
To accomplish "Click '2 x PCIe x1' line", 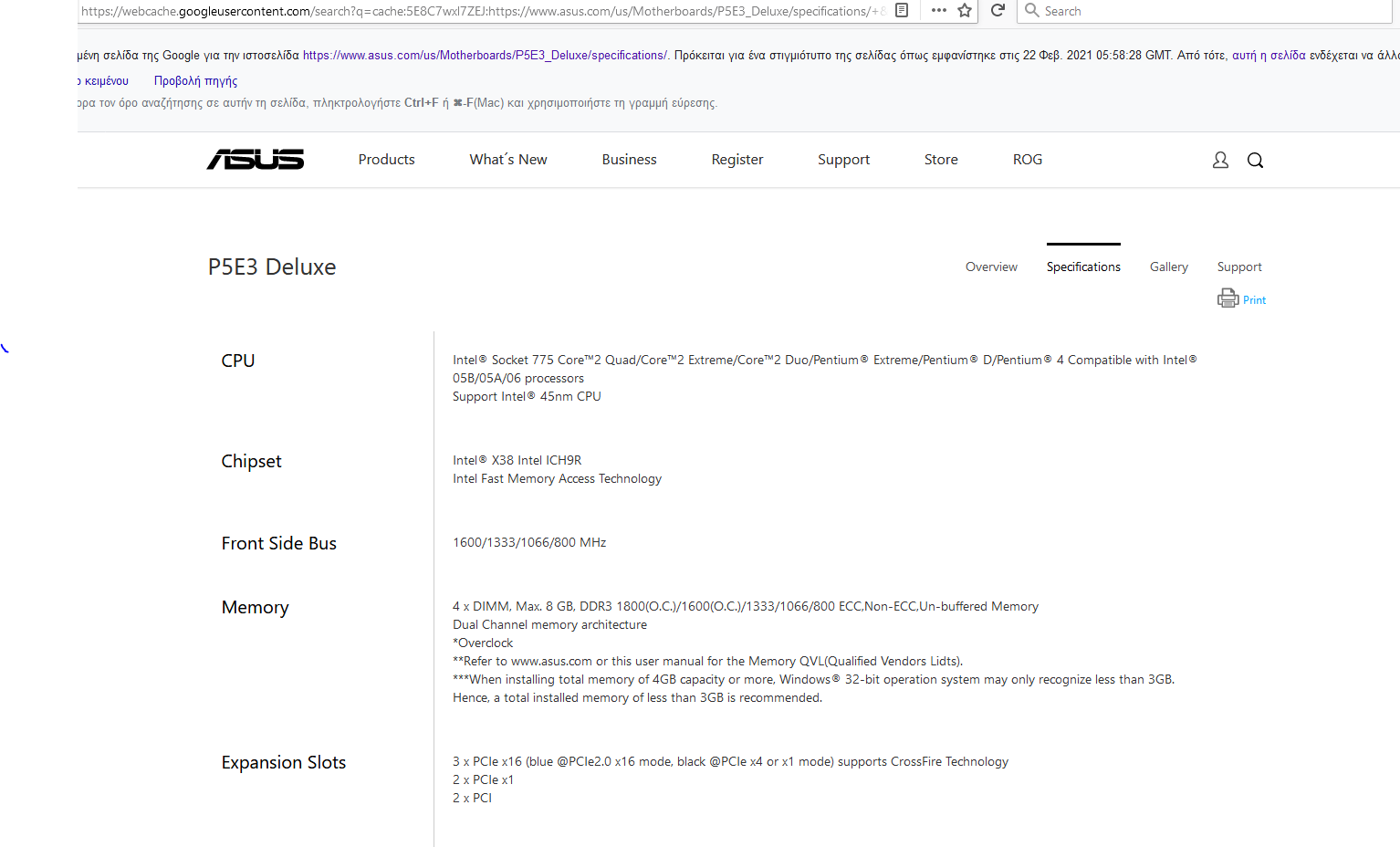I will pos(483,779).
